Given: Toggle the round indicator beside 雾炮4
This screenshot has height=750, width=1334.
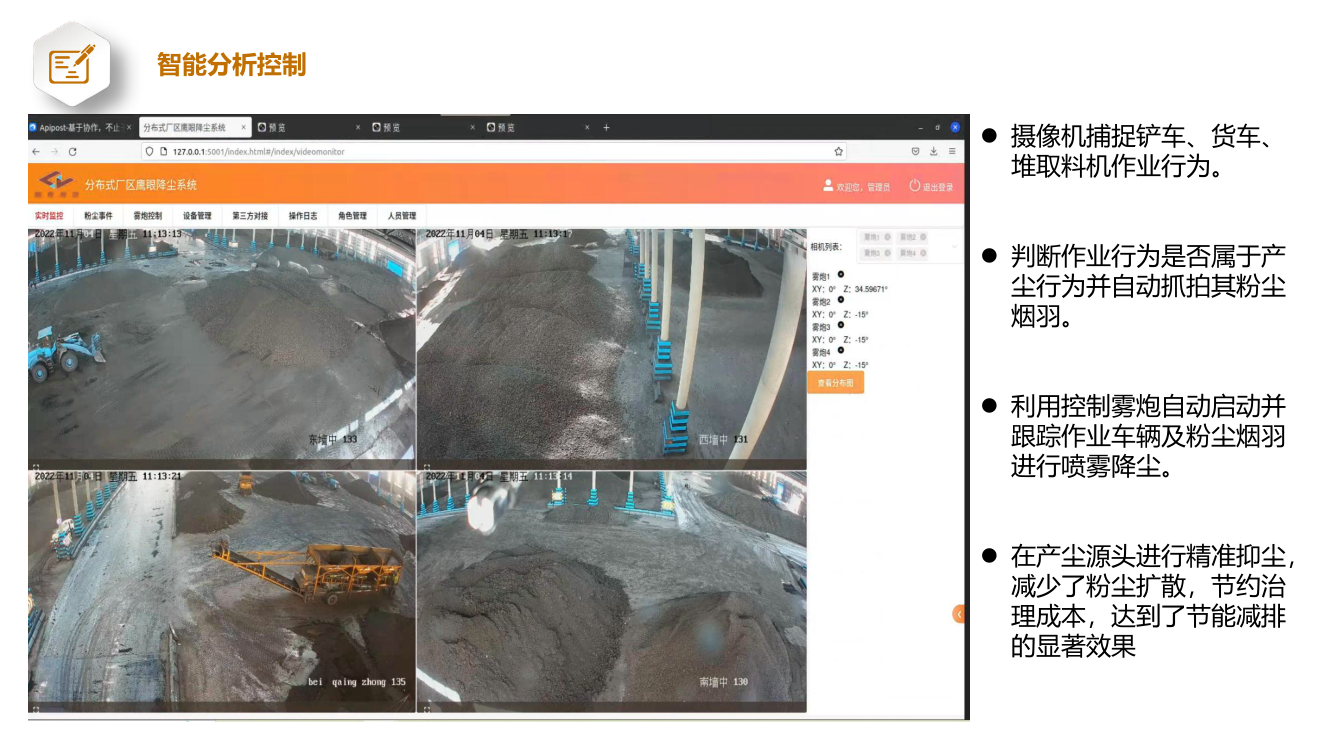Looking at the screenshot, I should (841, 350).
